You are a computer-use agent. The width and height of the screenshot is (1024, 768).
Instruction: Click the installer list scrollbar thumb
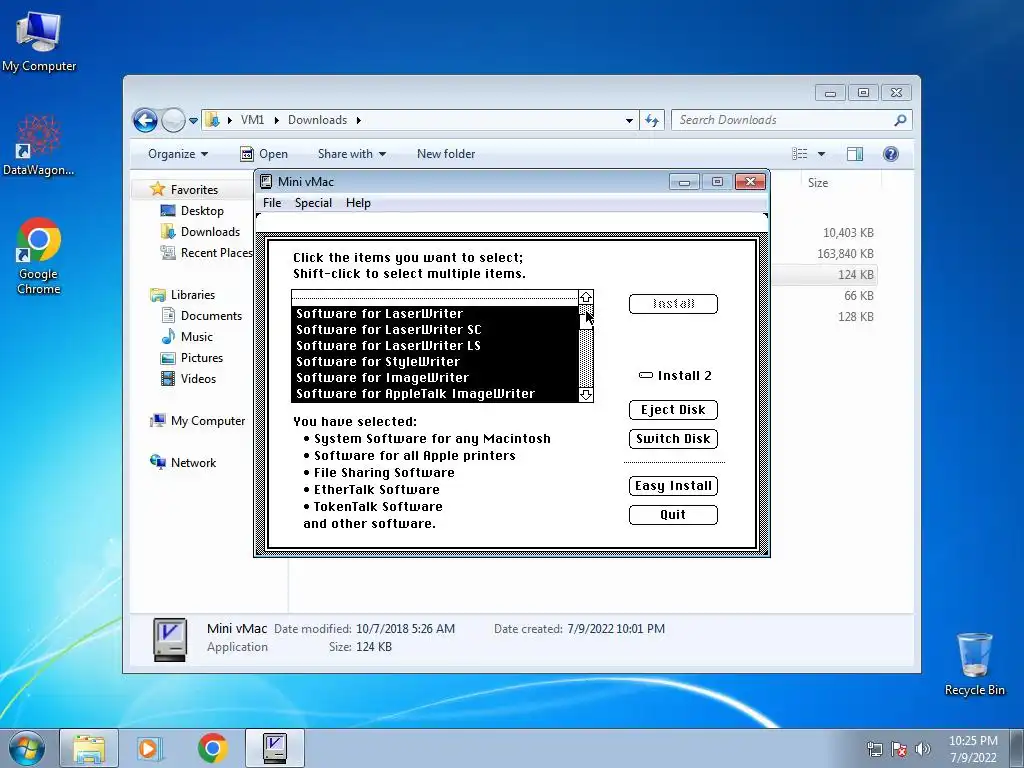(x=586, y=322)
